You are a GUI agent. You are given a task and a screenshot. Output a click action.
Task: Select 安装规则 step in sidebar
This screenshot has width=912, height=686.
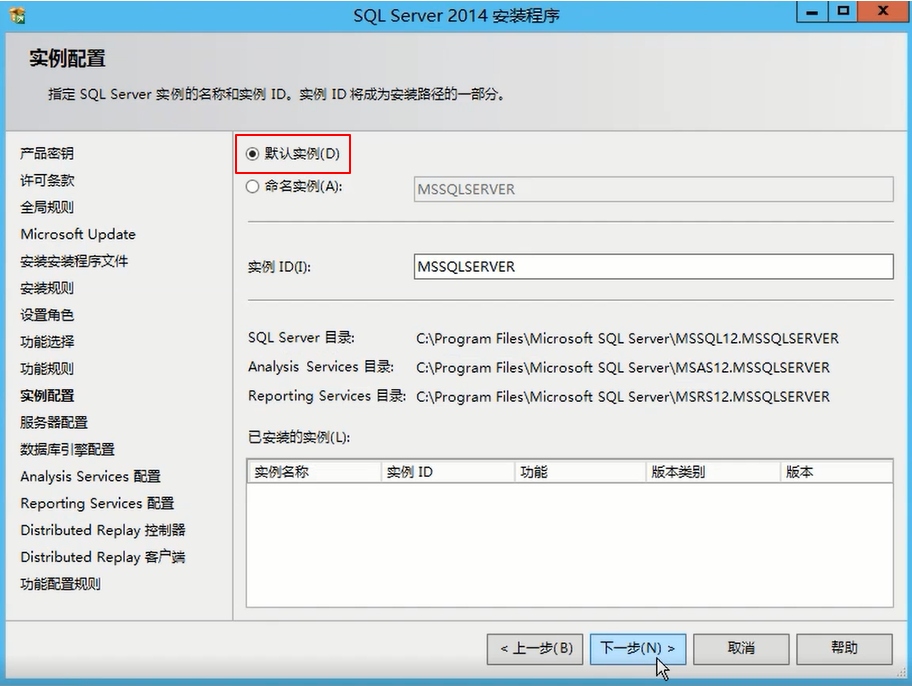(x=47, y=288)
